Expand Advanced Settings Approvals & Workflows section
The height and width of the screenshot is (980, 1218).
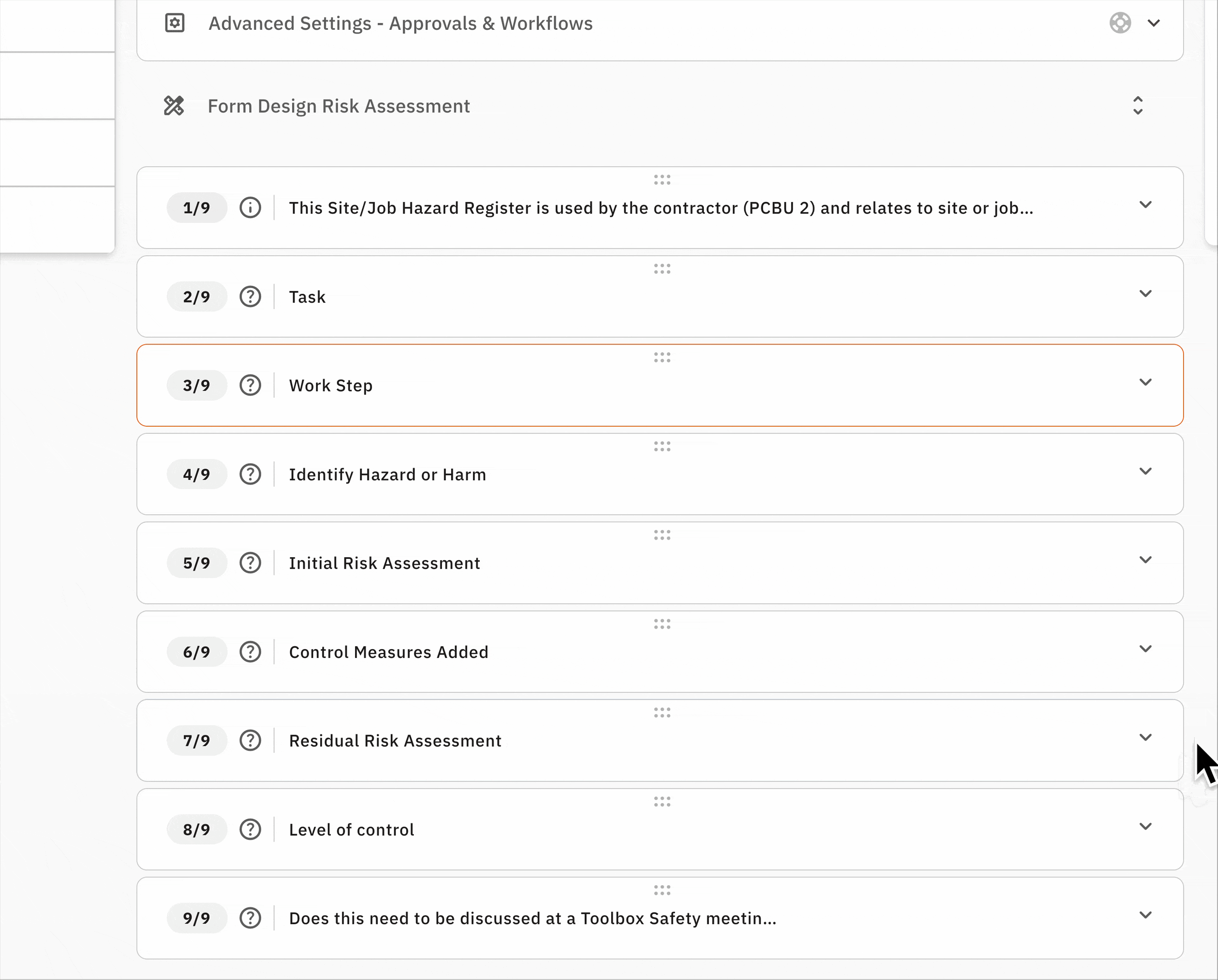click(1154, 23)
